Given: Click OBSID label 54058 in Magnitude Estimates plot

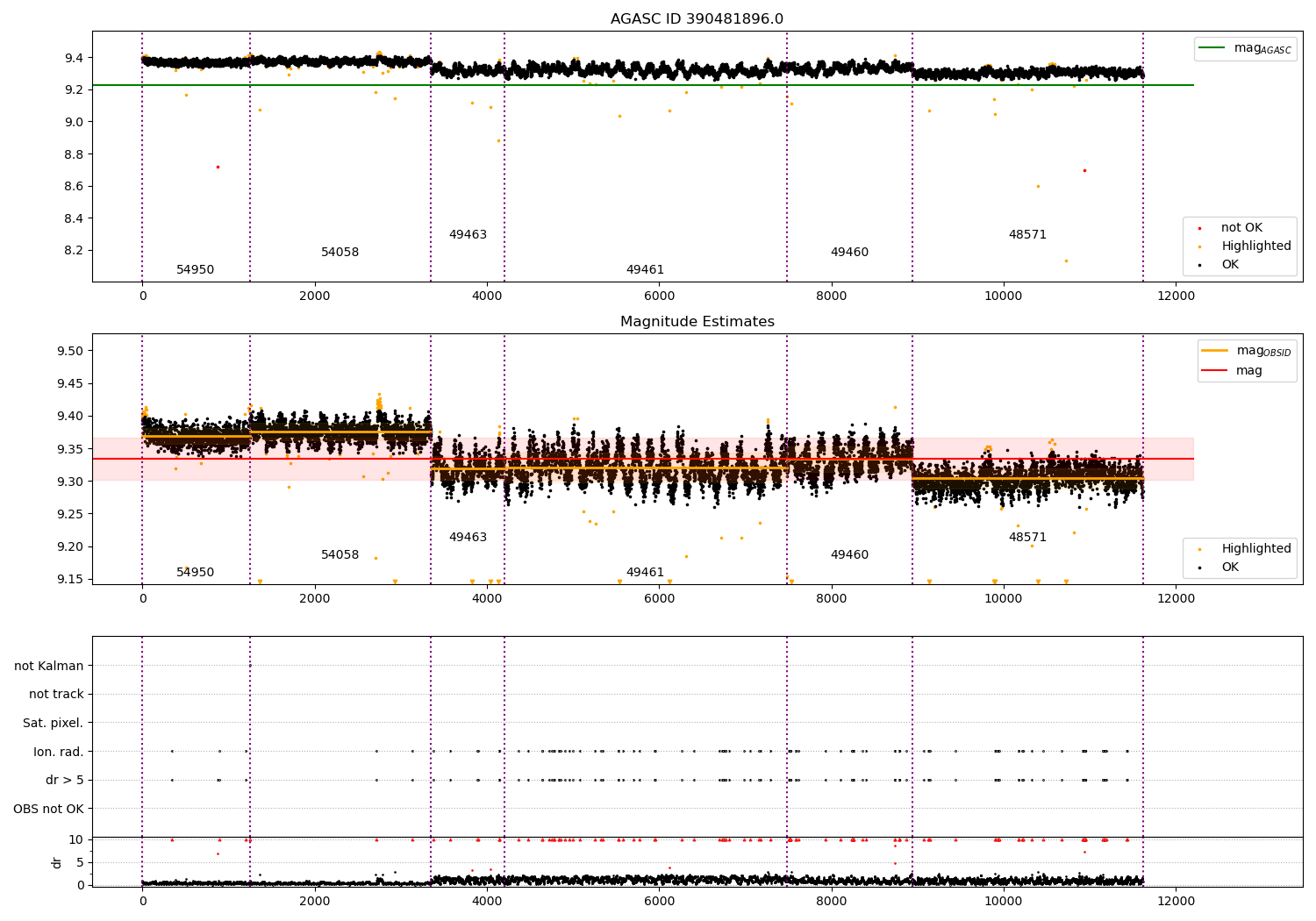Looking at the screenshot, I should tap(340, 555).
